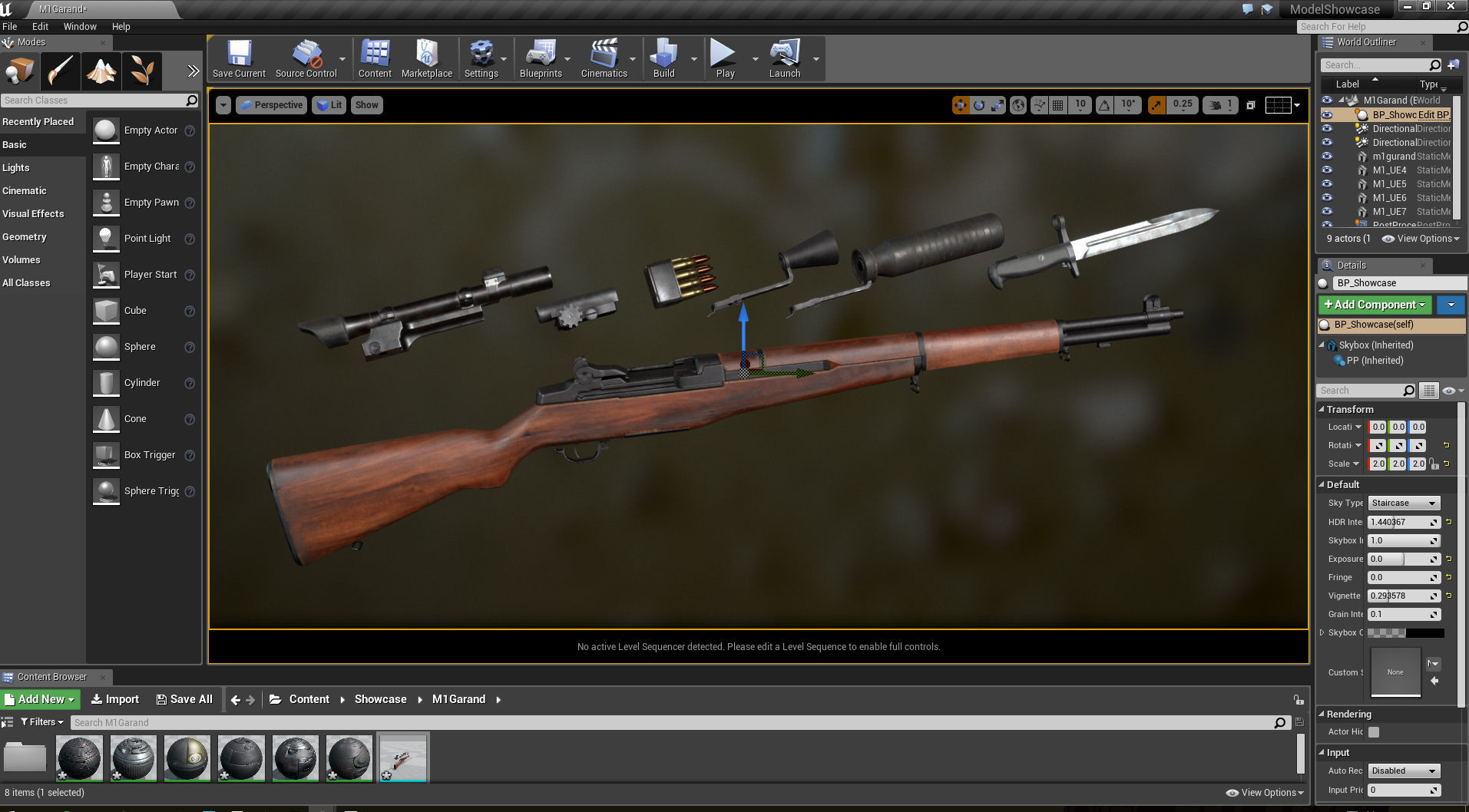1469x812 pixels.
Task: Open Perspective view mode button
Action: click(x=272, y=105)
